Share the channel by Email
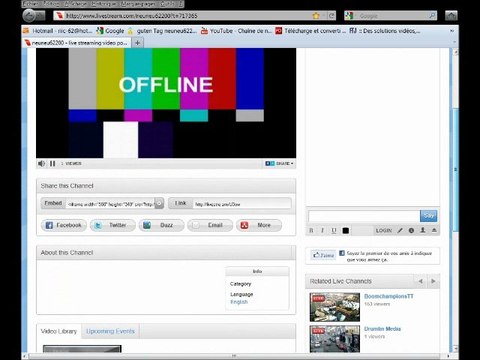This screenshot has height=360, width=480. click(210, 225)
